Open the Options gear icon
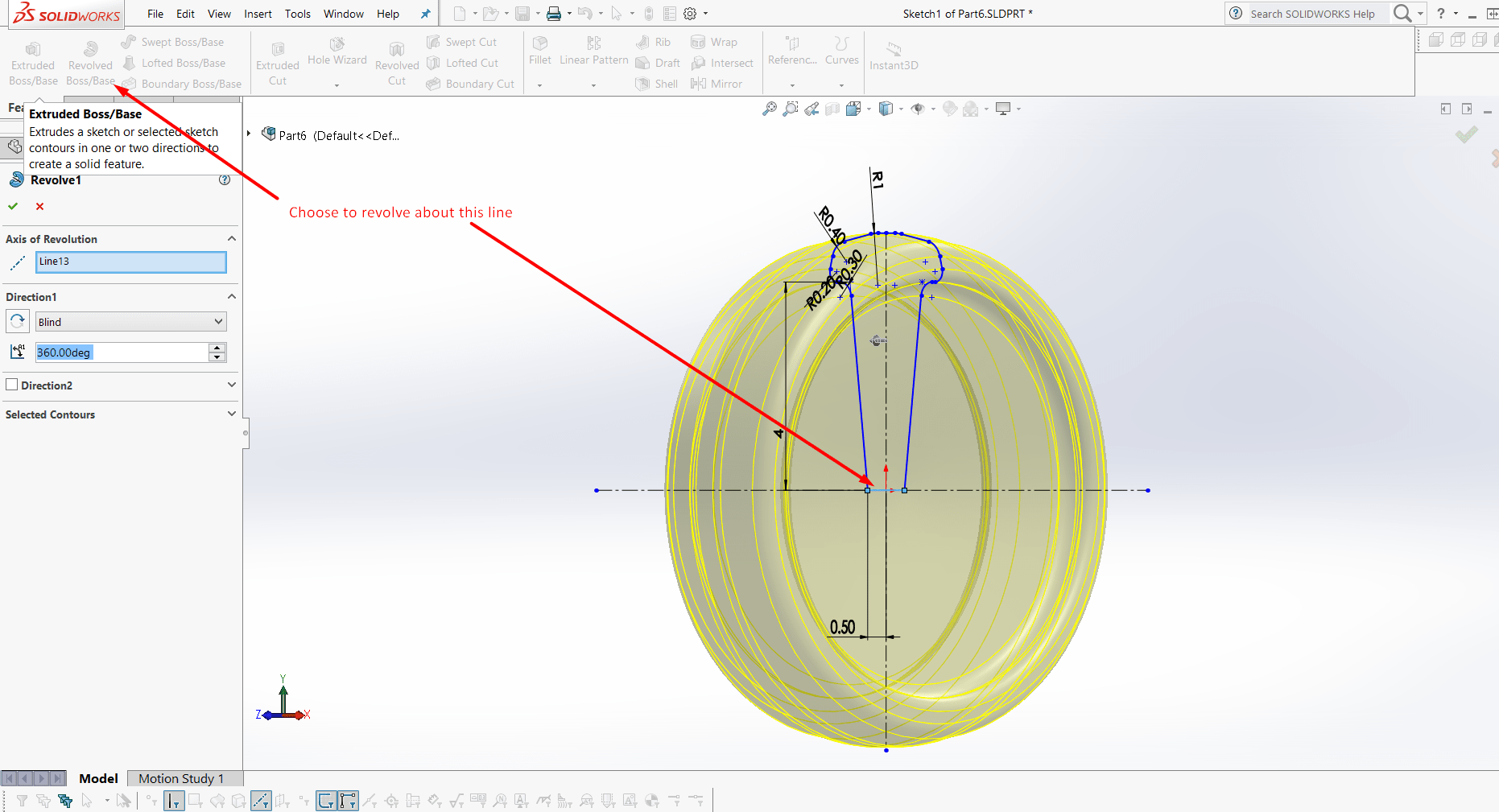The width and height of the screenshot is (1499, 812). coord(690,14)
